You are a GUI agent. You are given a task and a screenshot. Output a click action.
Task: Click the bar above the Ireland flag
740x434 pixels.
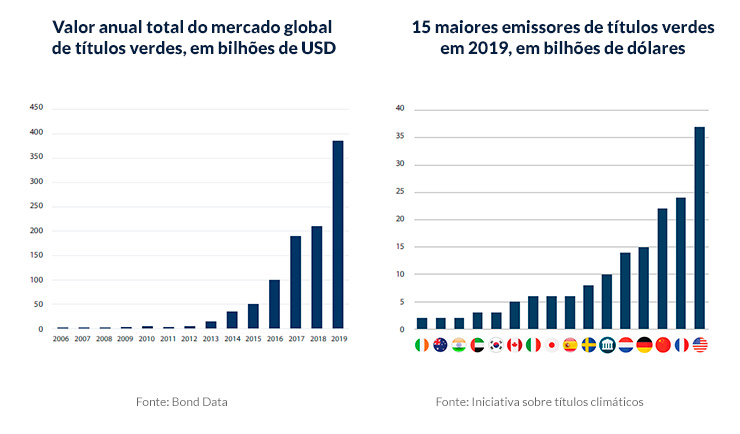click(422, 324)
